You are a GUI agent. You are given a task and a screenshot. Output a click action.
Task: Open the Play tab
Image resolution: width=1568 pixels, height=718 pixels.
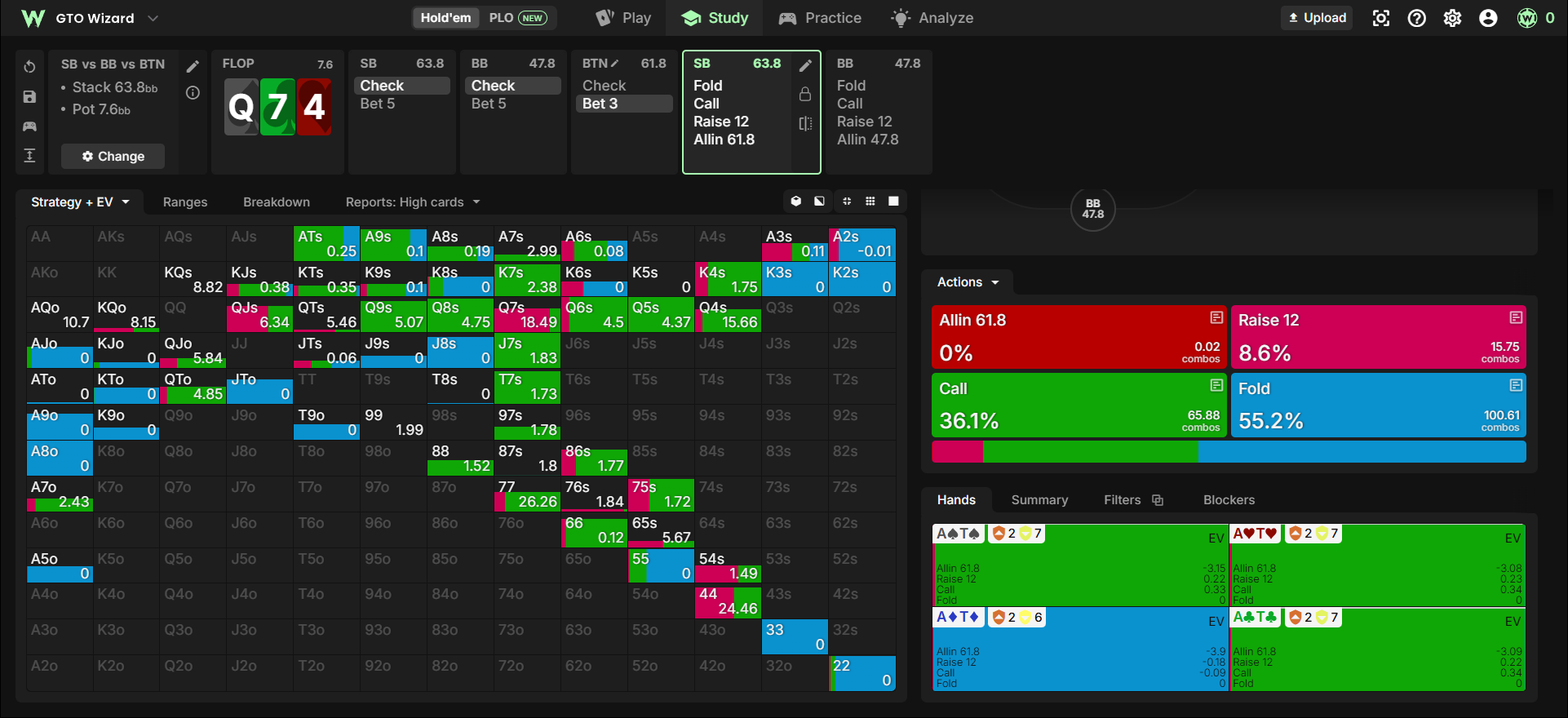tap(624, 18)
